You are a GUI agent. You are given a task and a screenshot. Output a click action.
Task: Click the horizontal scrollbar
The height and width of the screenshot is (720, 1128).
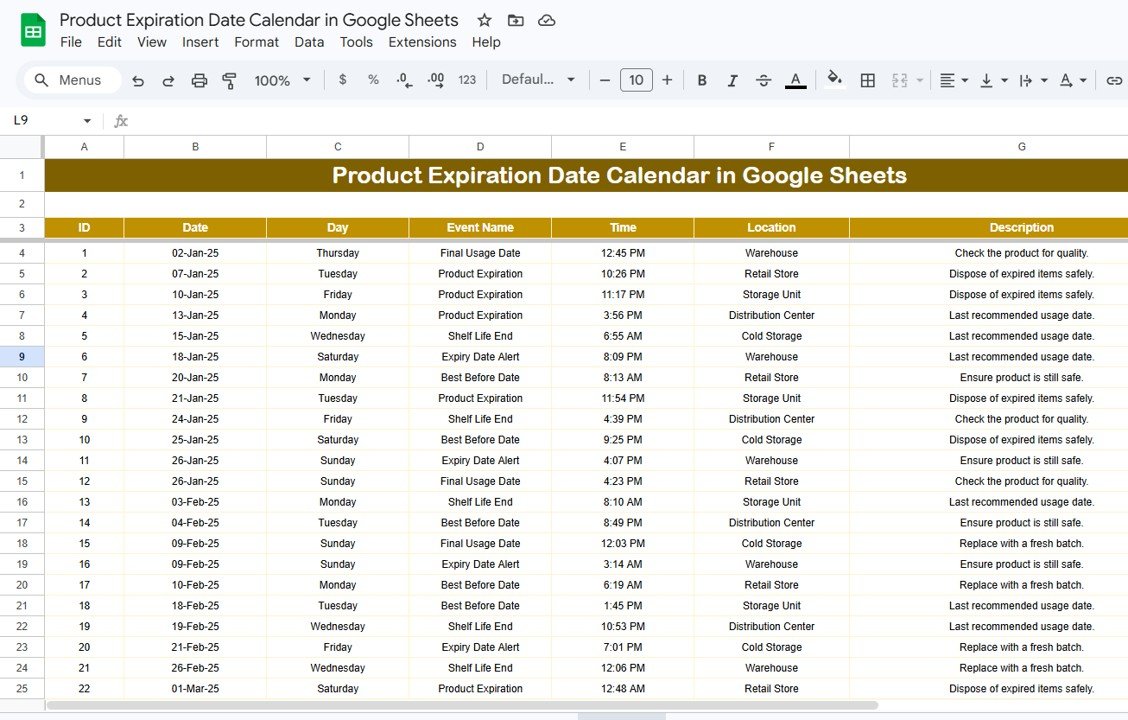coord(462,705)
